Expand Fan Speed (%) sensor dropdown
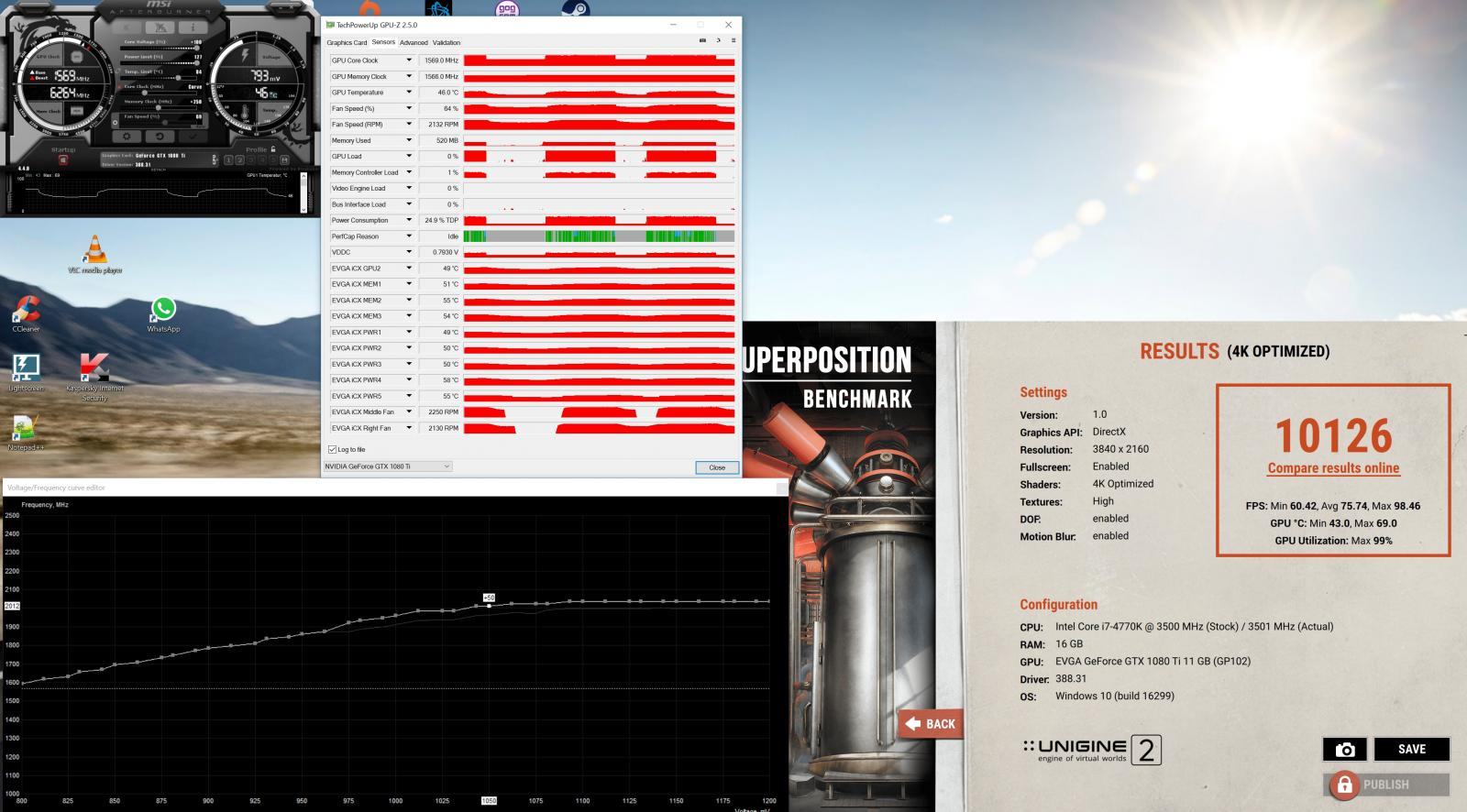 coord(409,108)
